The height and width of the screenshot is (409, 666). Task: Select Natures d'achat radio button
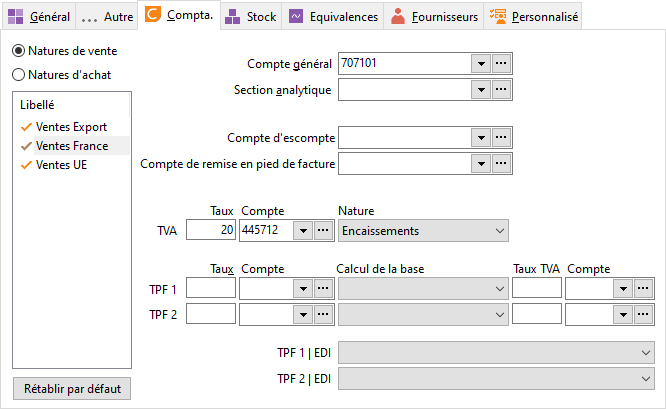pyautogui.click(x=18, y=75)
